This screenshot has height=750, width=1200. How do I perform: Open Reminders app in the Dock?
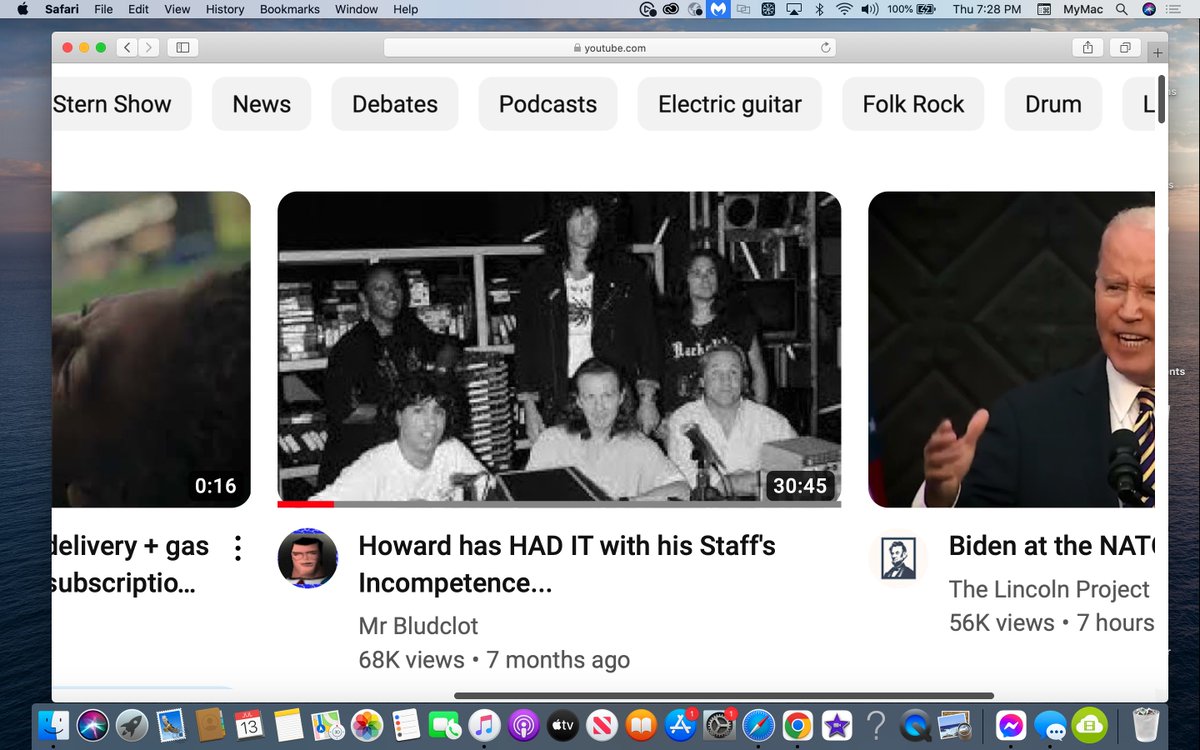(405, 724)
